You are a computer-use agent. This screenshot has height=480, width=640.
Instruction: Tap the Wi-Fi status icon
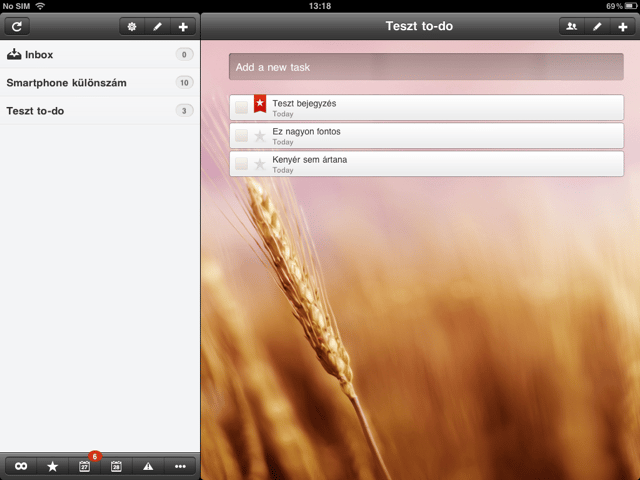coord(40,6)
